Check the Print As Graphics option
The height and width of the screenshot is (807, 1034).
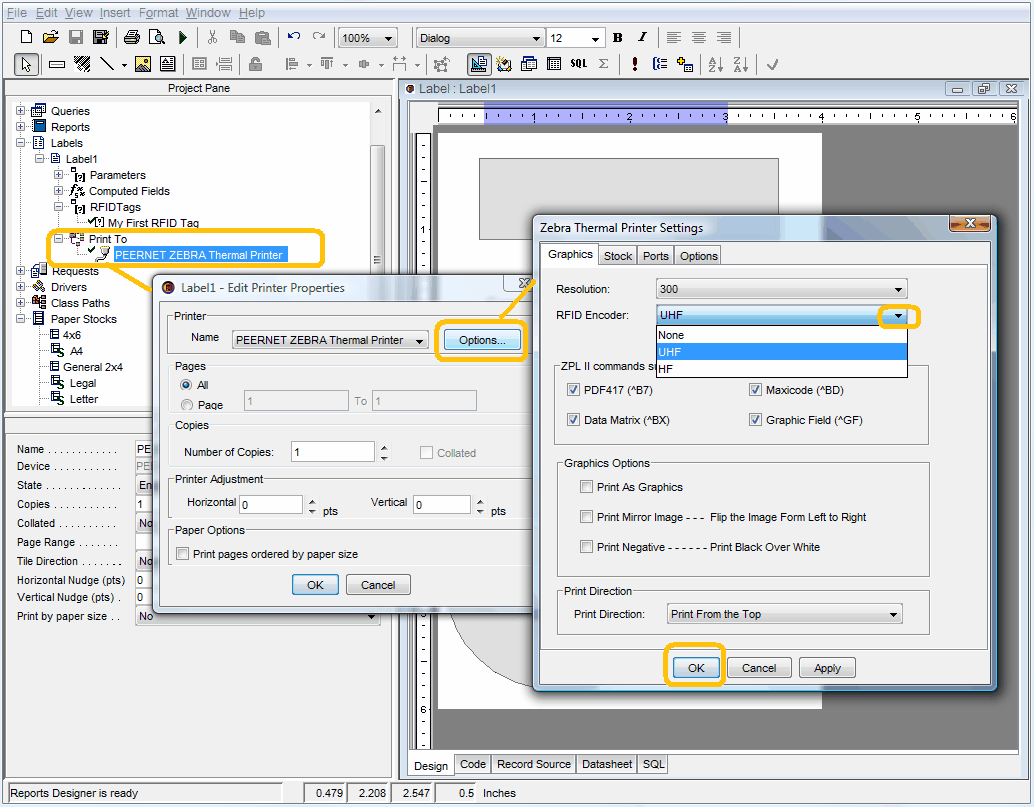click(x=586, y=487)
